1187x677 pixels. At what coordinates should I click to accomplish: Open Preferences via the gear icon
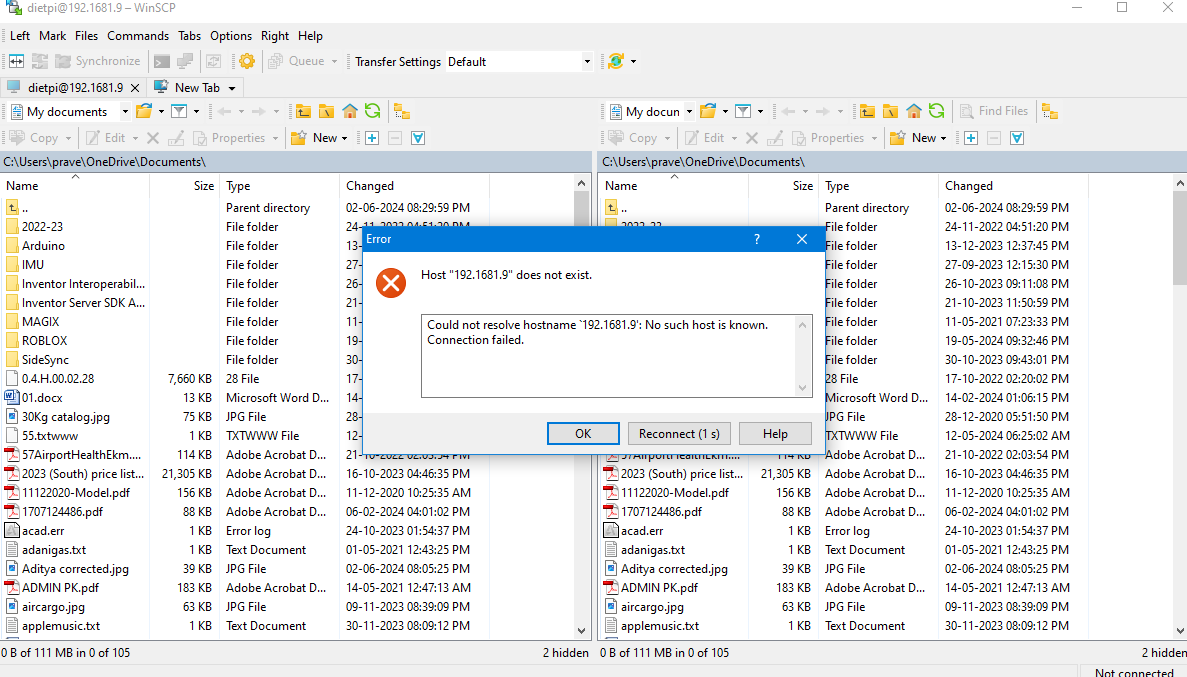pyautogui.click(x=247, y=61)
